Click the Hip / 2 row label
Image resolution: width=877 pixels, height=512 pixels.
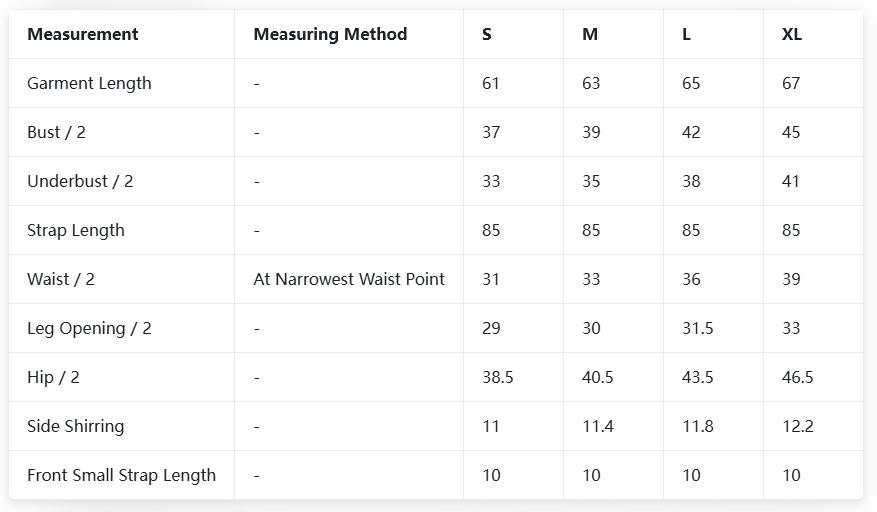53,377
